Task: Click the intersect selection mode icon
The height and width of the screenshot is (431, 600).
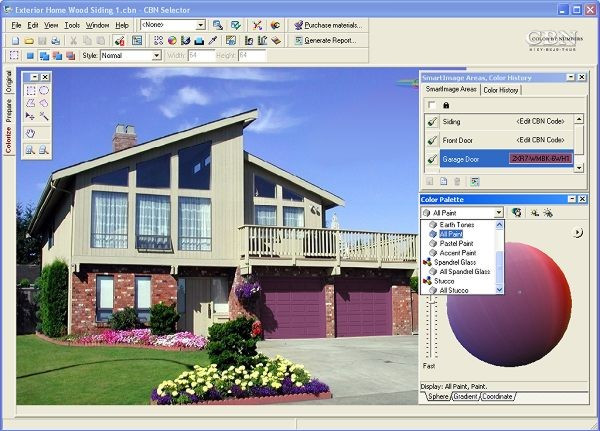Action: tap(70, 56)
